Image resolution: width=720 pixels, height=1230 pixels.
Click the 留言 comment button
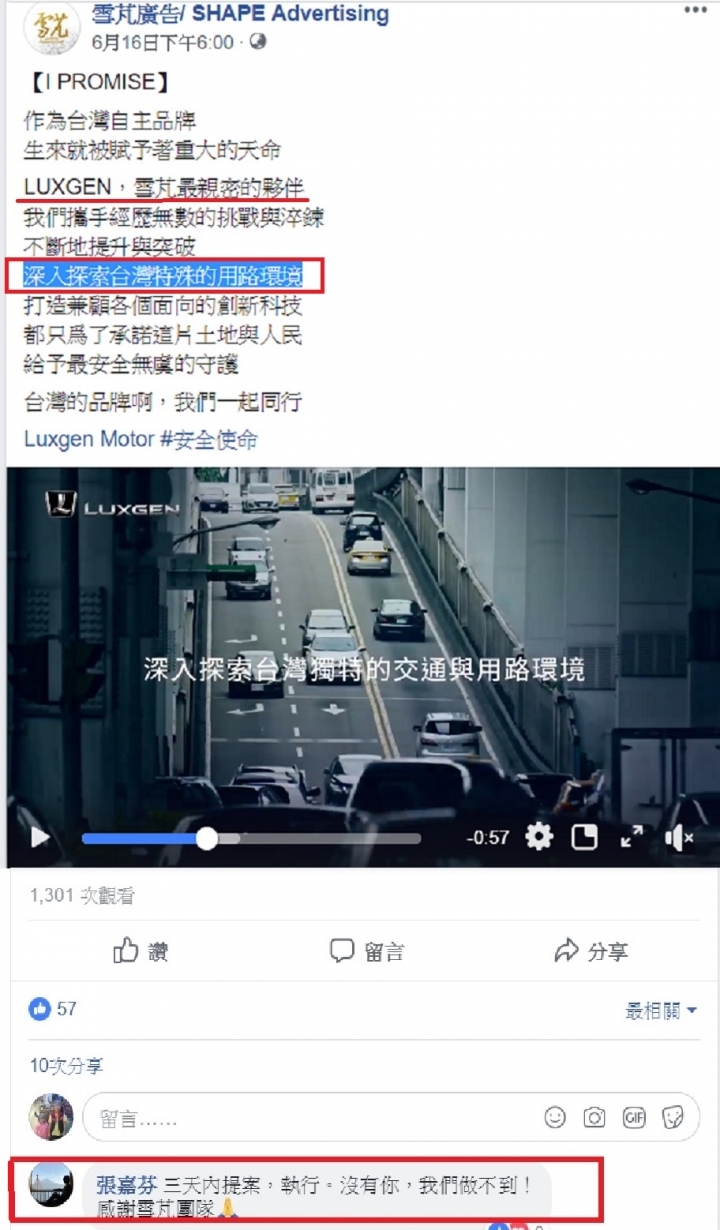click(x=367, y=951)
